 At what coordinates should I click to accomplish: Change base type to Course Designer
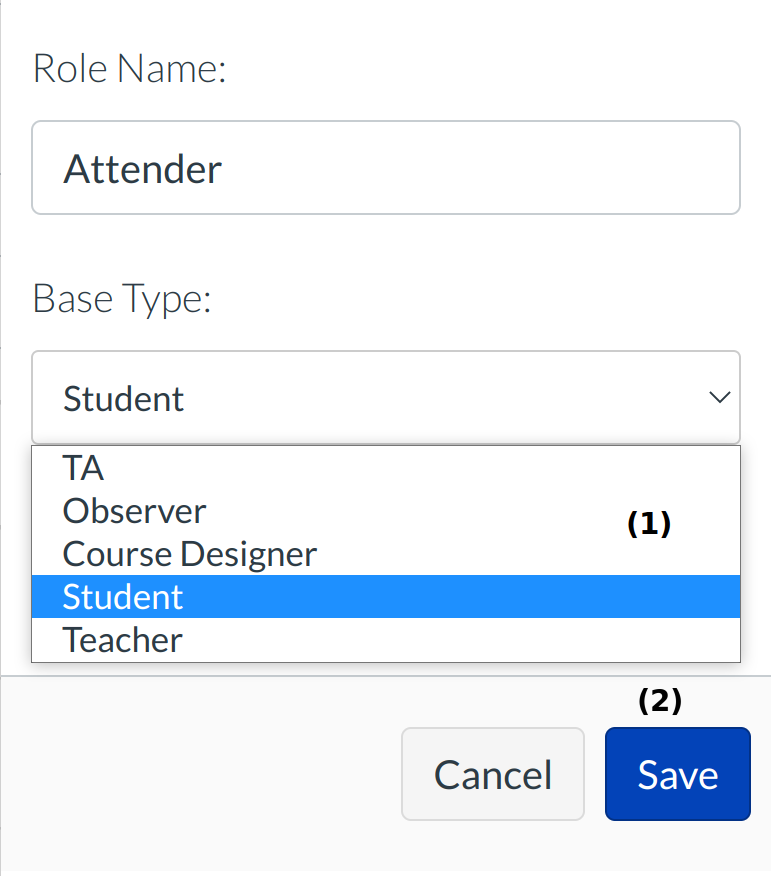[x=190, y=554]
